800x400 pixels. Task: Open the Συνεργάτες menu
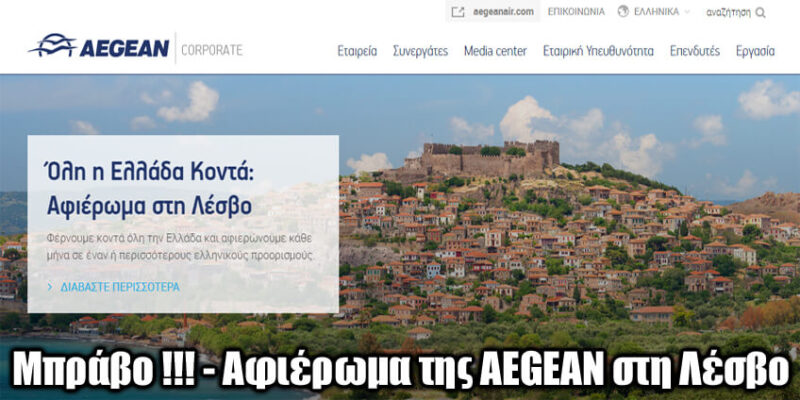[420, 51]
